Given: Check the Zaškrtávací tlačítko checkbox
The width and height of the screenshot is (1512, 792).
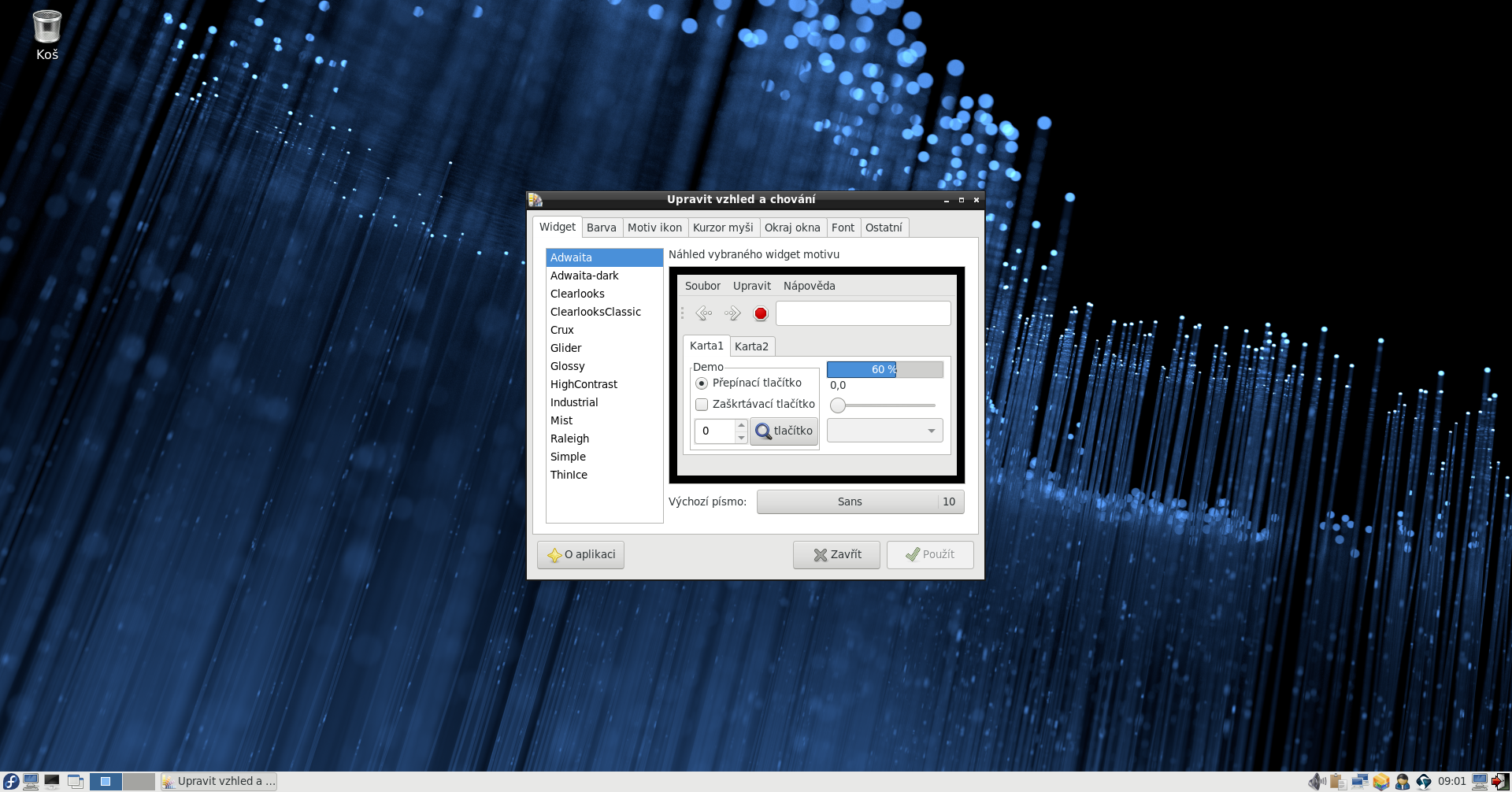Looking at the screenshot, I should (702, 405).
